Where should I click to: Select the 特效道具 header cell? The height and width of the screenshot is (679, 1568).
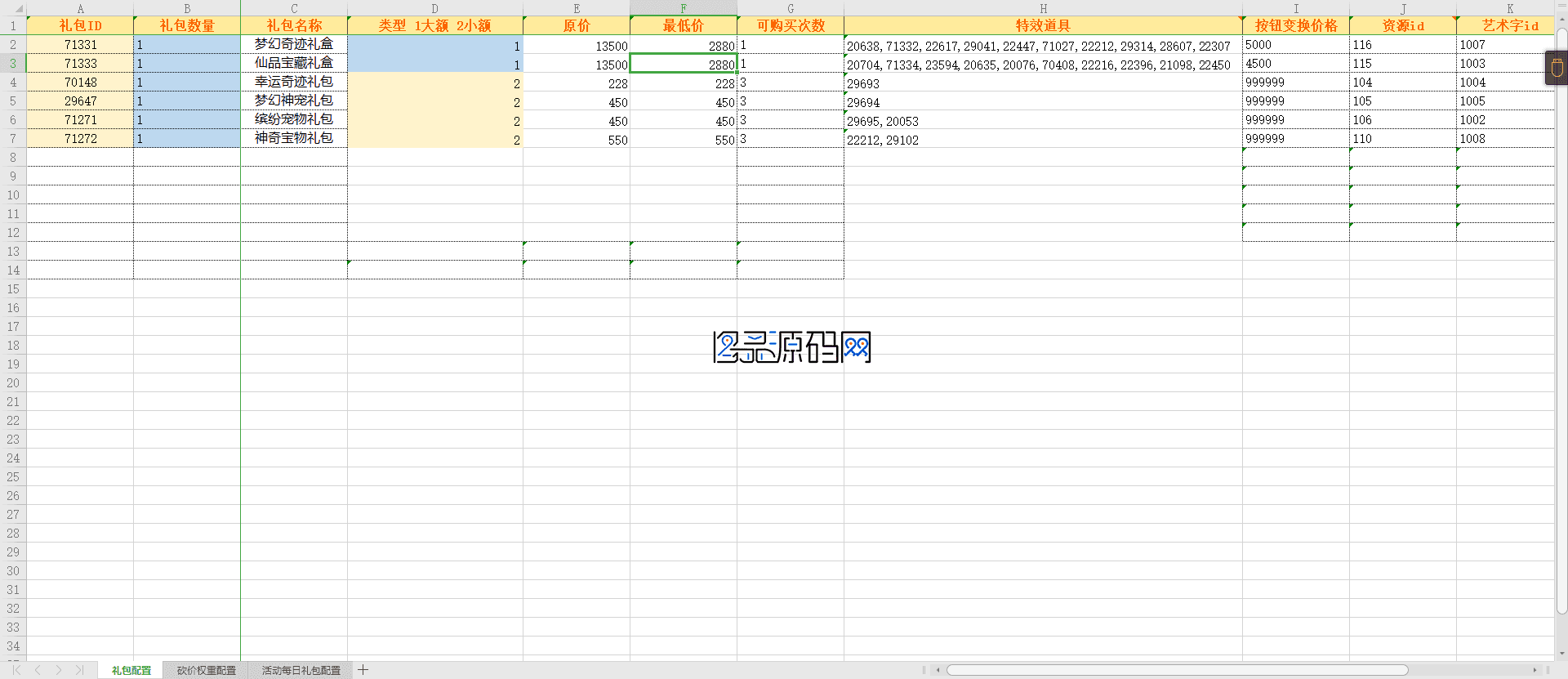click(x=1043, y=25)
